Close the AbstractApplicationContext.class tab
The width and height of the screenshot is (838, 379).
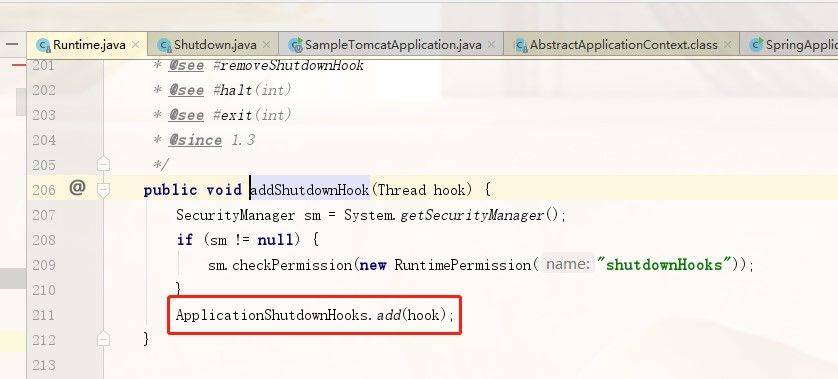click(x=727, y=45)
